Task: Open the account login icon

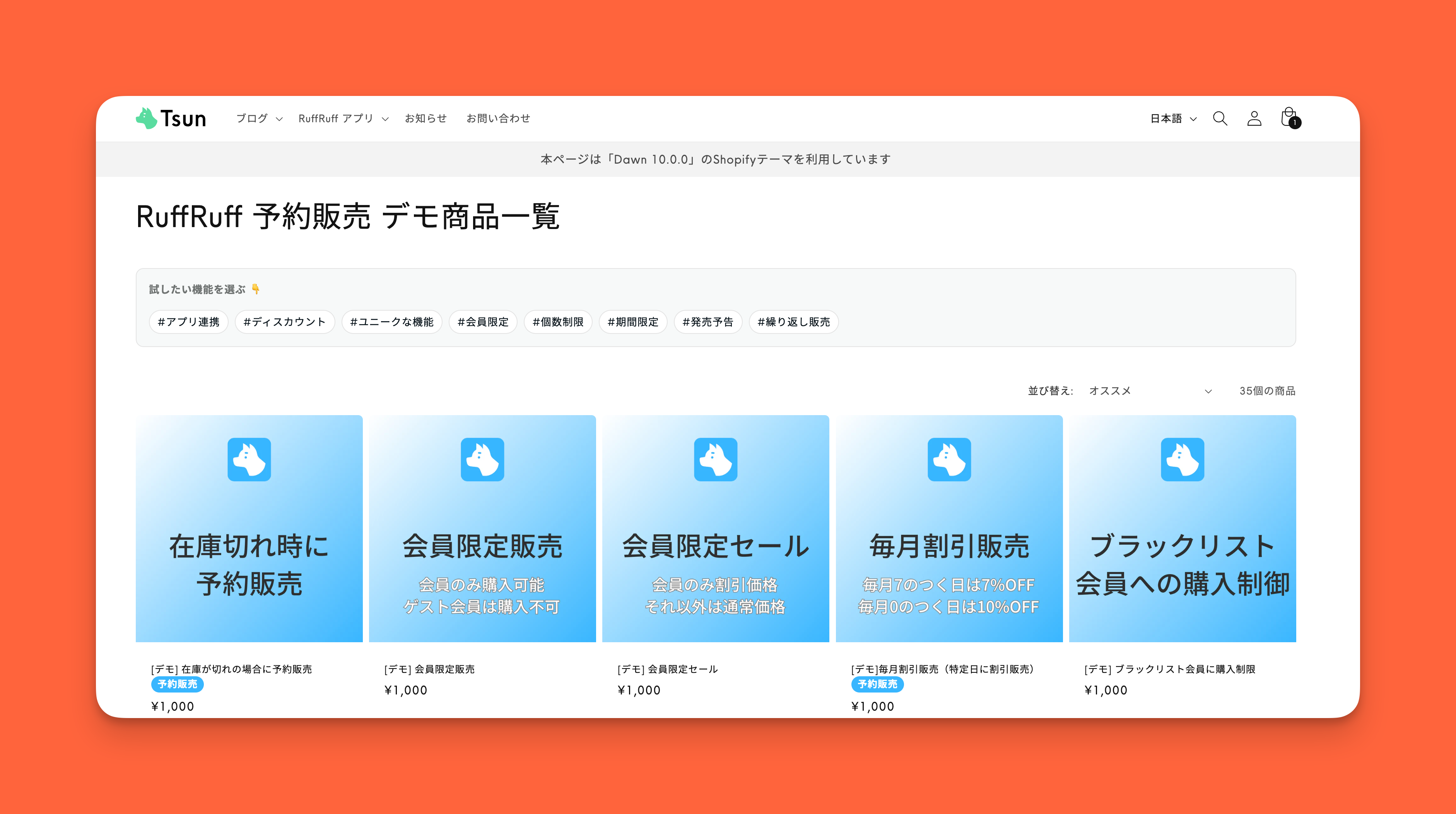Action: pos(1254,118)
